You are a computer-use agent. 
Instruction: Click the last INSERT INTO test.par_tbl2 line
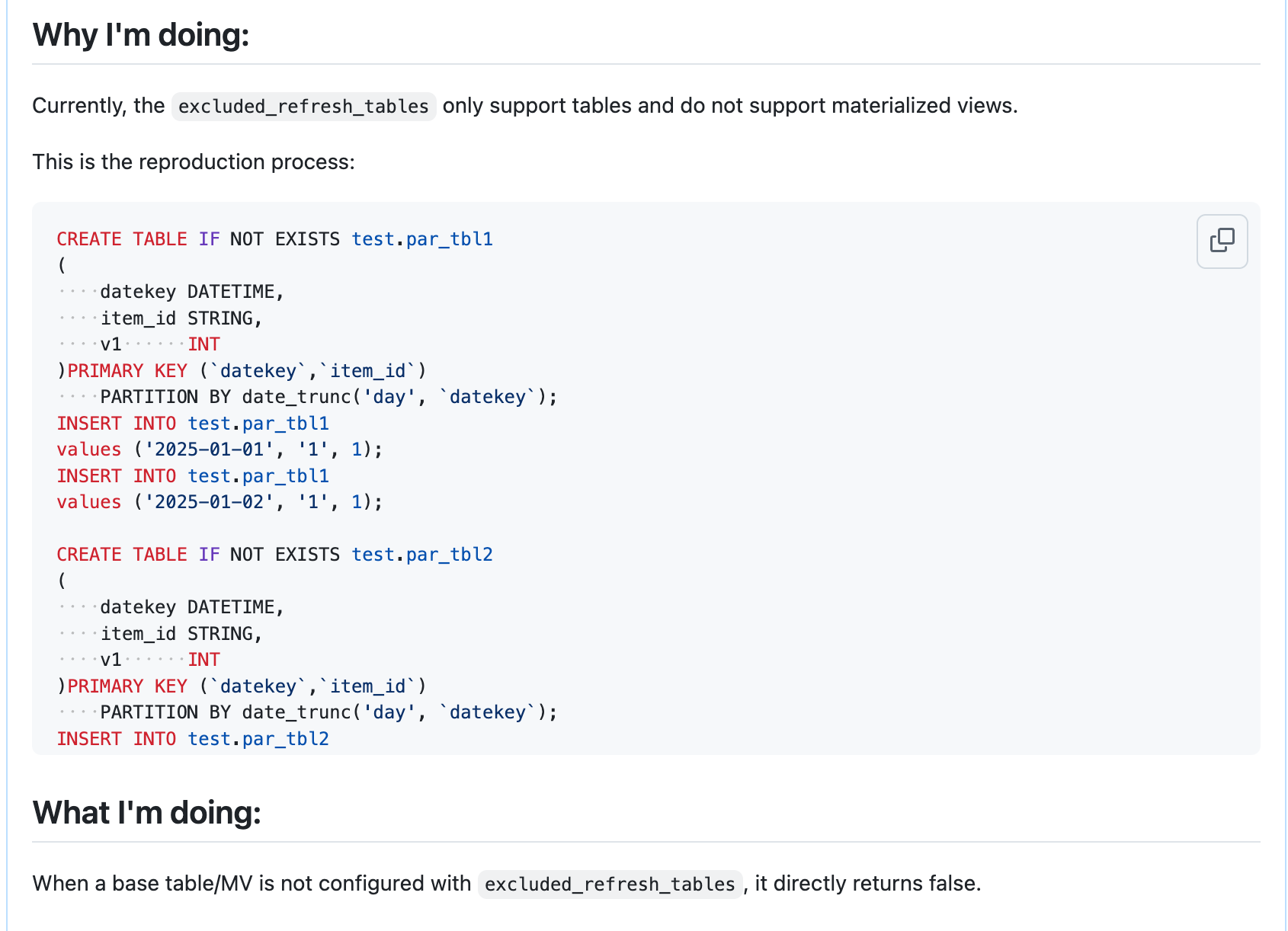[193, 739]
